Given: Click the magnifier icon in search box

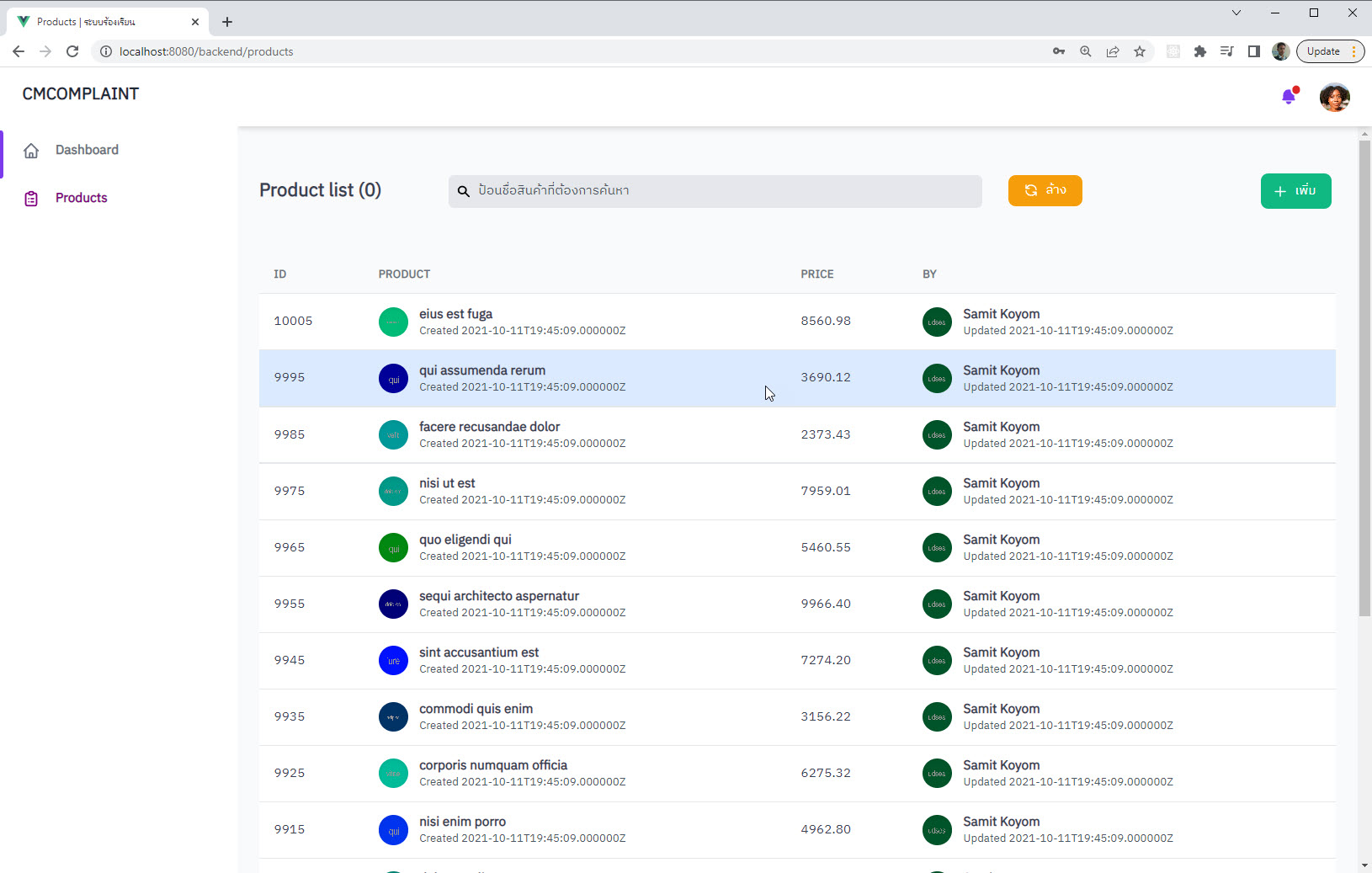Looking at the screenshot, I should (463, 191).
